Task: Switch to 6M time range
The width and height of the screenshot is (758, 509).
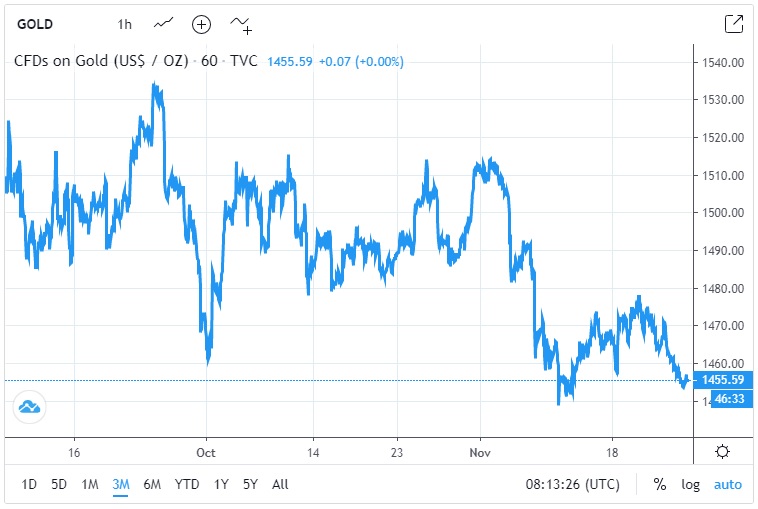Action: 152,484
